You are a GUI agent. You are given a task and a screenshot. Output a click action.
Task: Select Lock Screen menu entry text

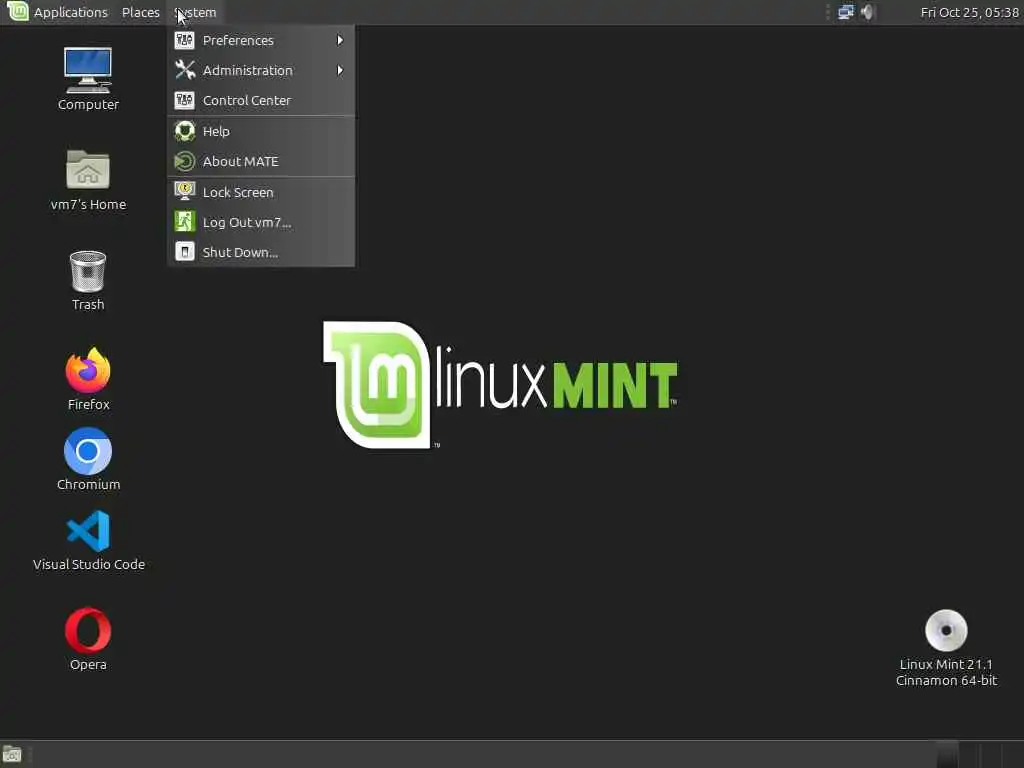(x=238, y=192)
